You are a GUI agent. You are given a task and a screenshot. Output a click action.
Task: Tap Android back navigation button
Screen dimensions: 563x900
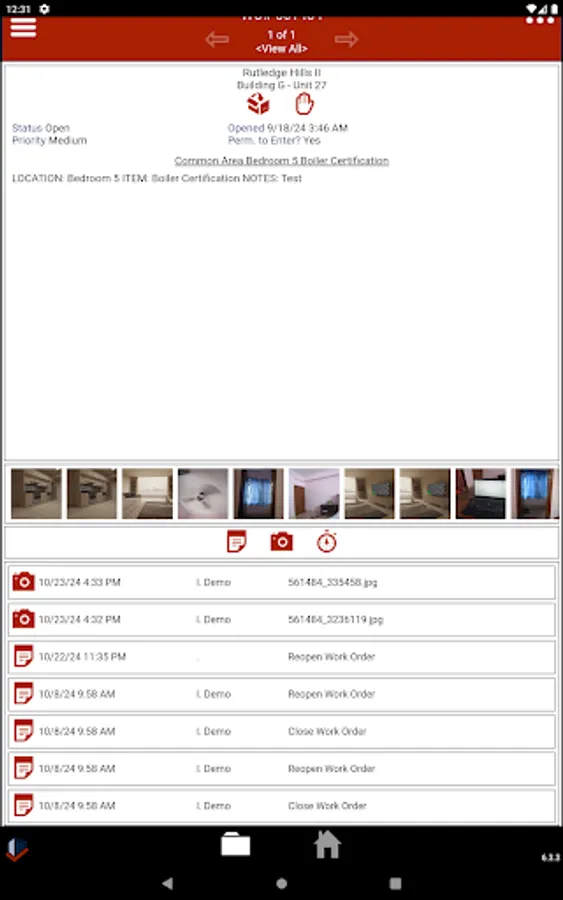click(x=167, y=883)
